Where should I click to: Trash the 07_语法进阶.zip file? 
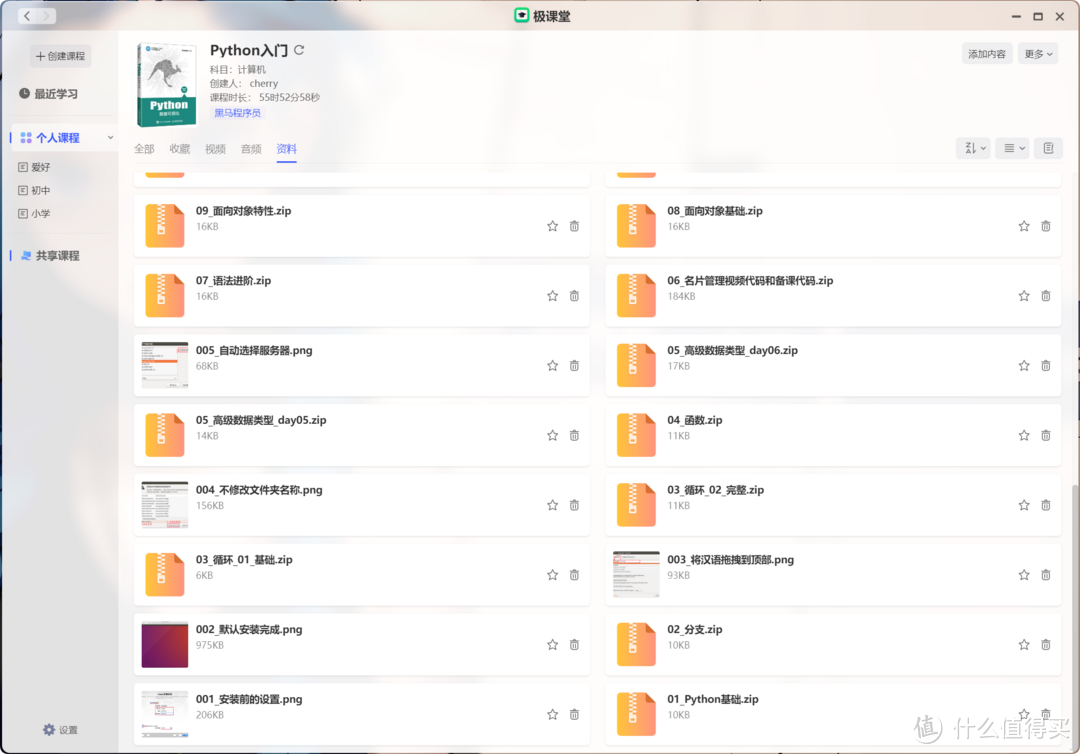574,296
